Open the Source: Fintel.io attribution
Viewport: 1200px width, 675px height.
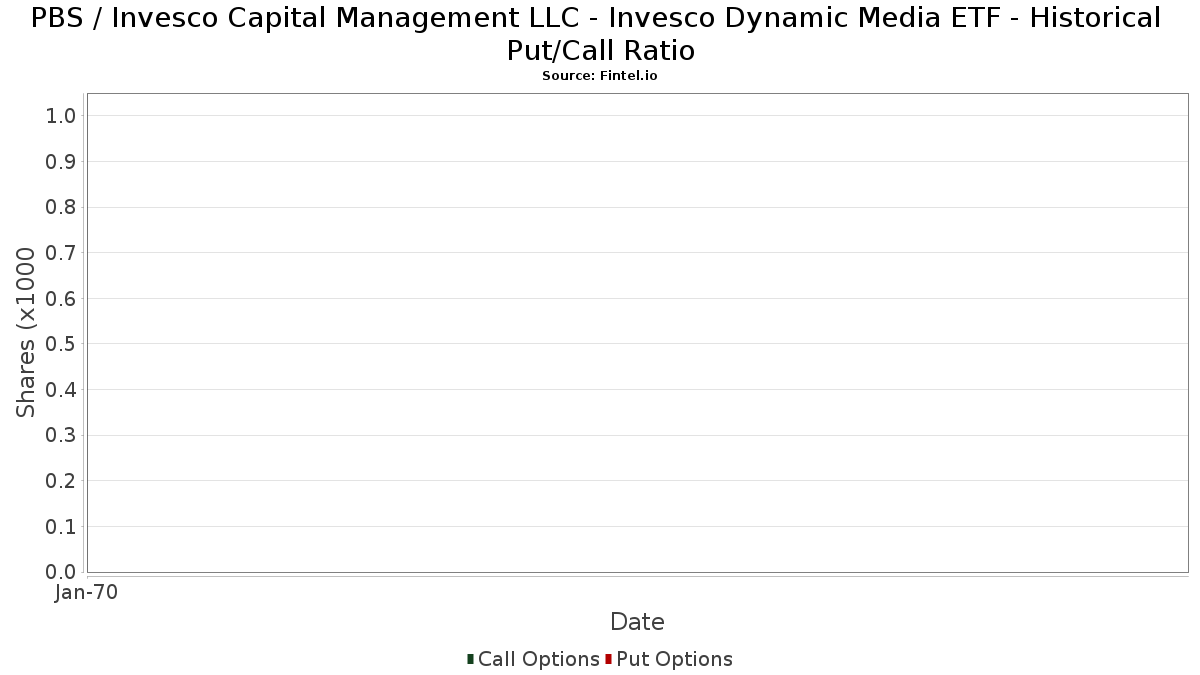(x=600, y=76)
